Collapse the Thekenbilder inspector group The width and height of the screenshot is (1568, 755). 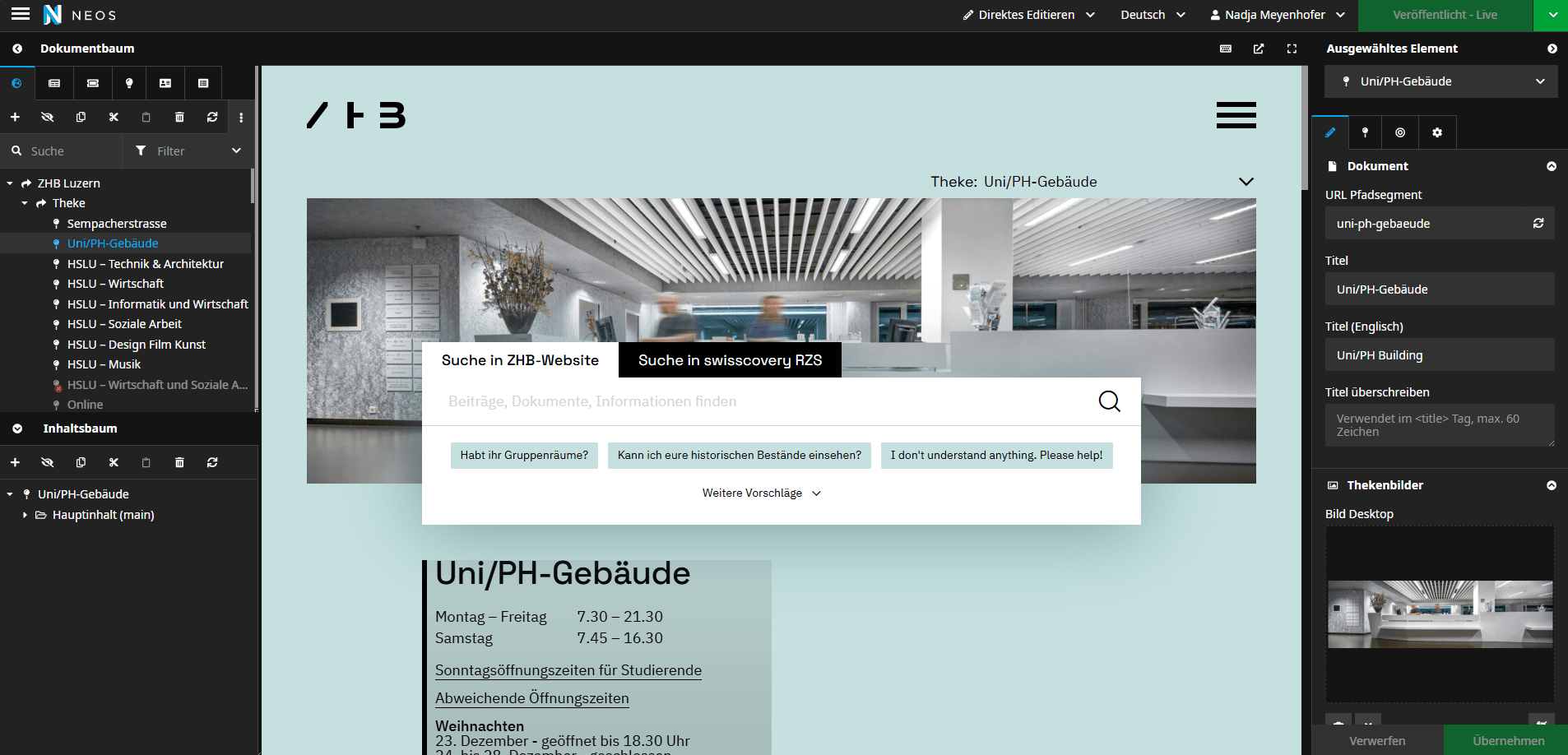[x=1552, y=485]
